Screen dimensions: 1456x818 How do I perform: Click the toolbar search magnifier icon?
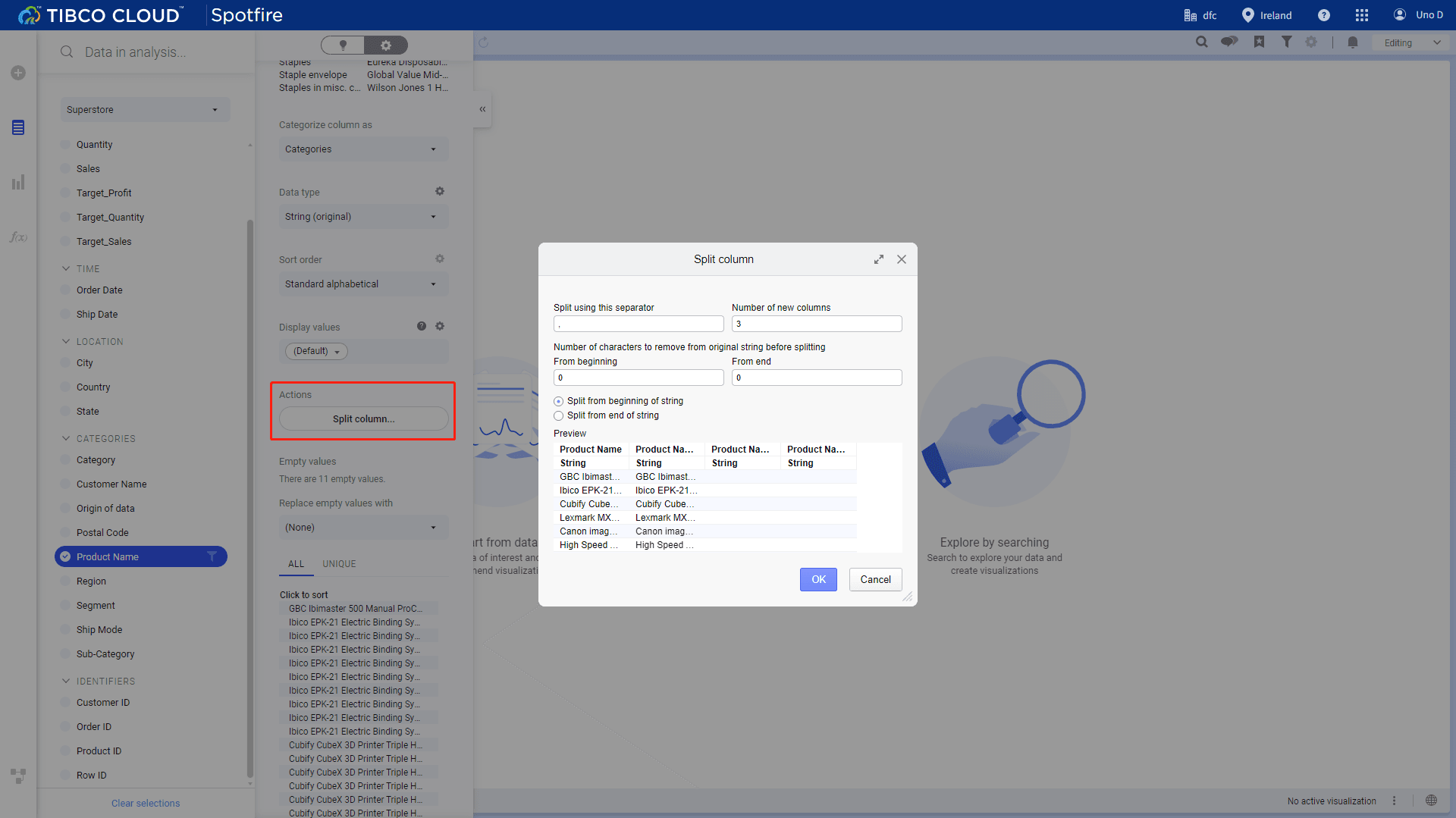[x=1201, y=42]
